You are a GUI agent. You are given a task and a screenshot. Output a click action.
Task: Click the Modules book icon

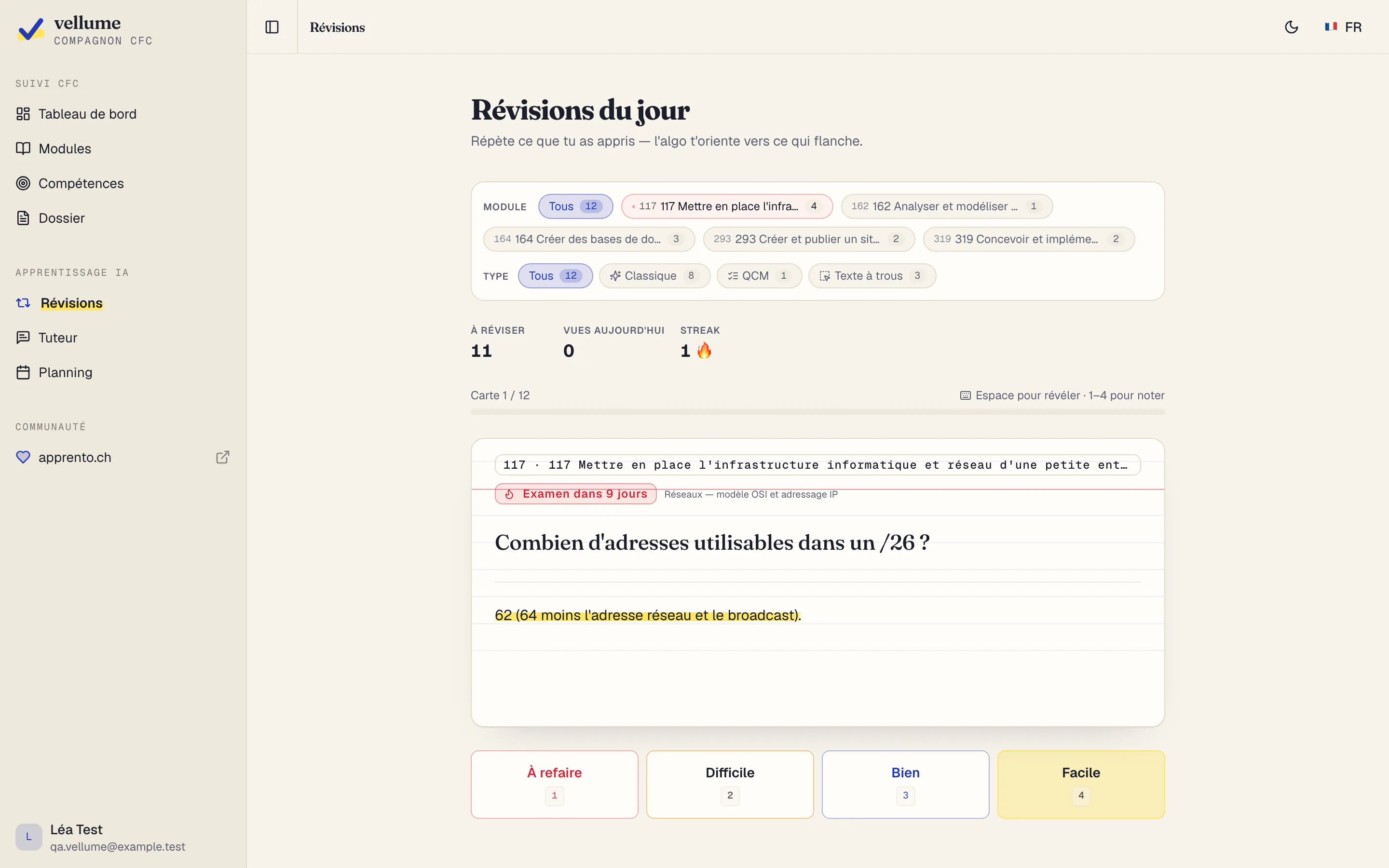tap(23, 149)
